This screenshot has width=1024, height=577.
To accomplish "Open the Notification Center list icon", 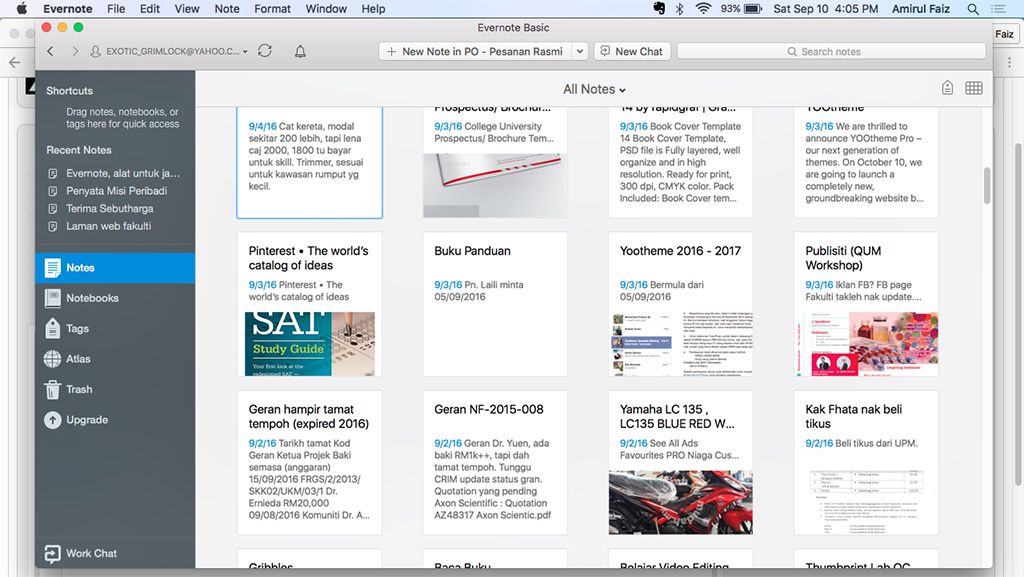I will [x=999, y=9].
